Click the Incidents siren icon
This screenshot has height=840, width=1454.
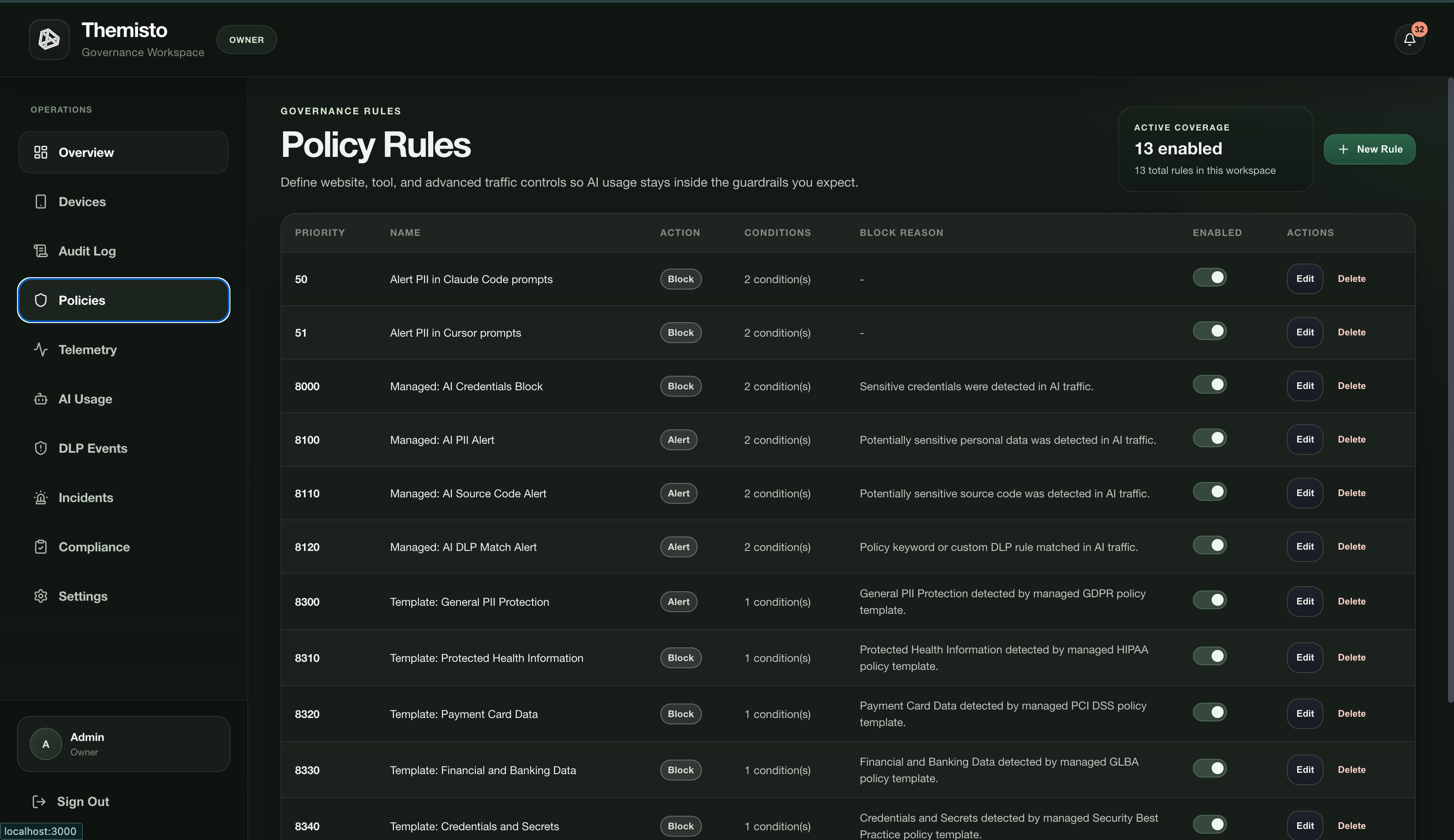pos(40,497)
